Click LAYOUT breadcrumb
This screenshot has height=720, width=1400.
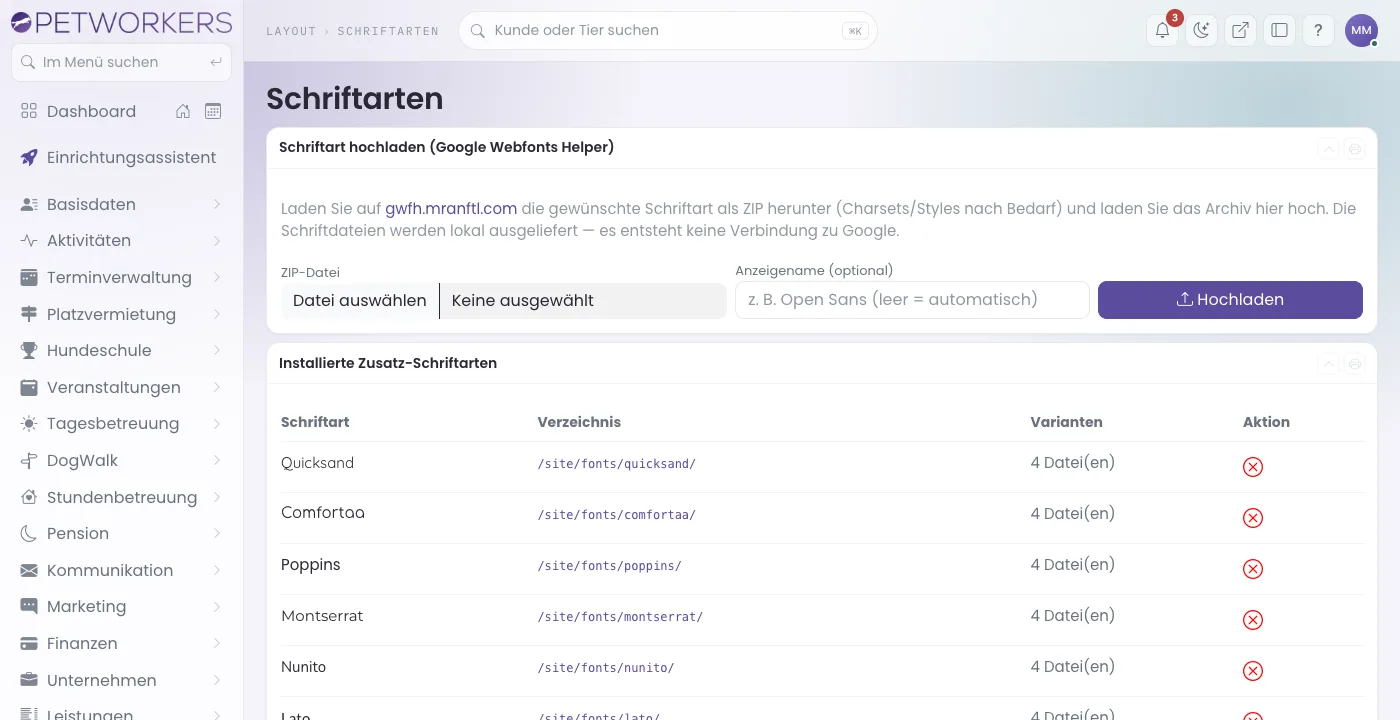(x=291, y=31)
